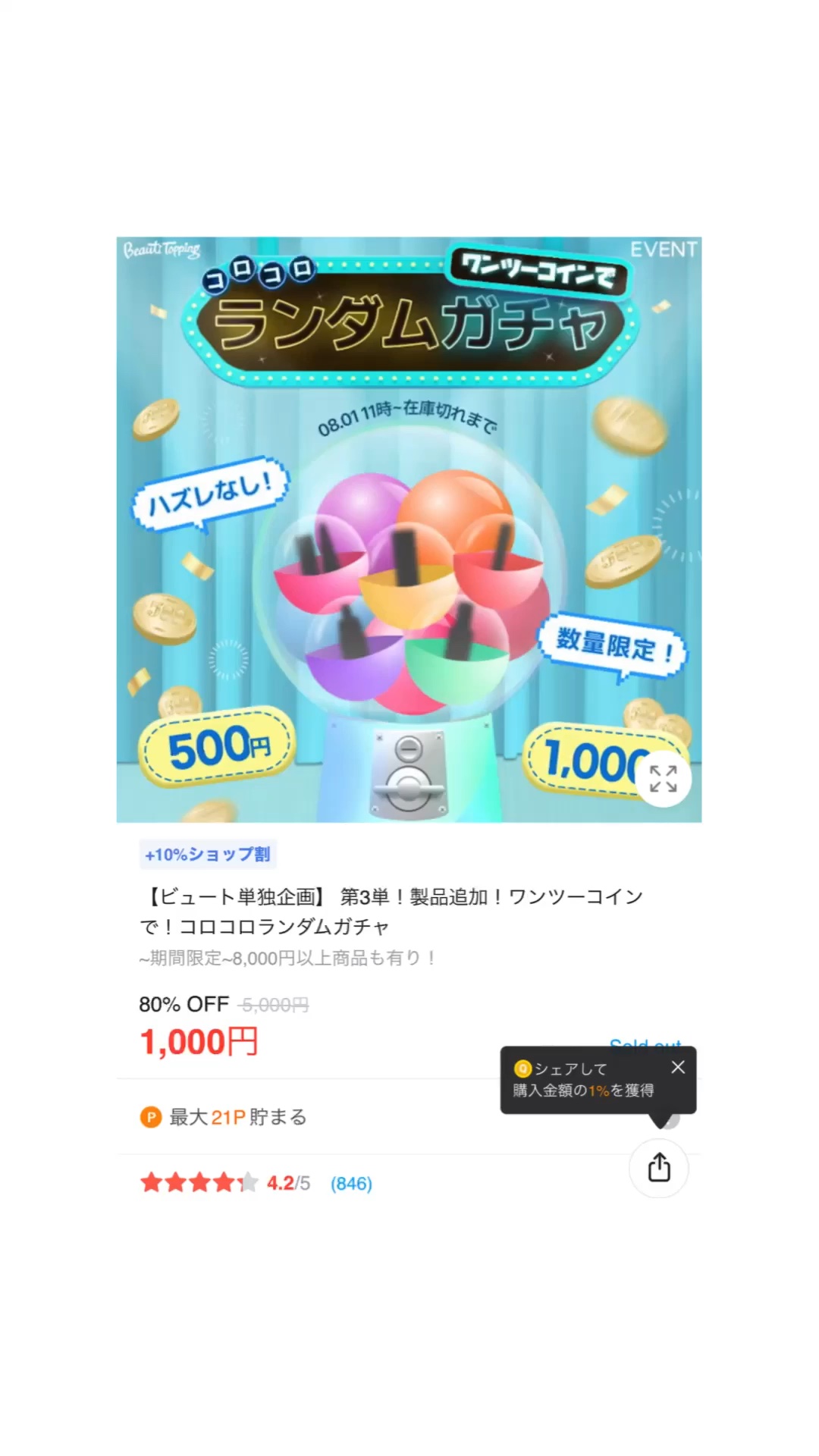This screenshot has height=1456, width=819.
Task: Tap the 500円 price bubble in banner
Action: 218,747
